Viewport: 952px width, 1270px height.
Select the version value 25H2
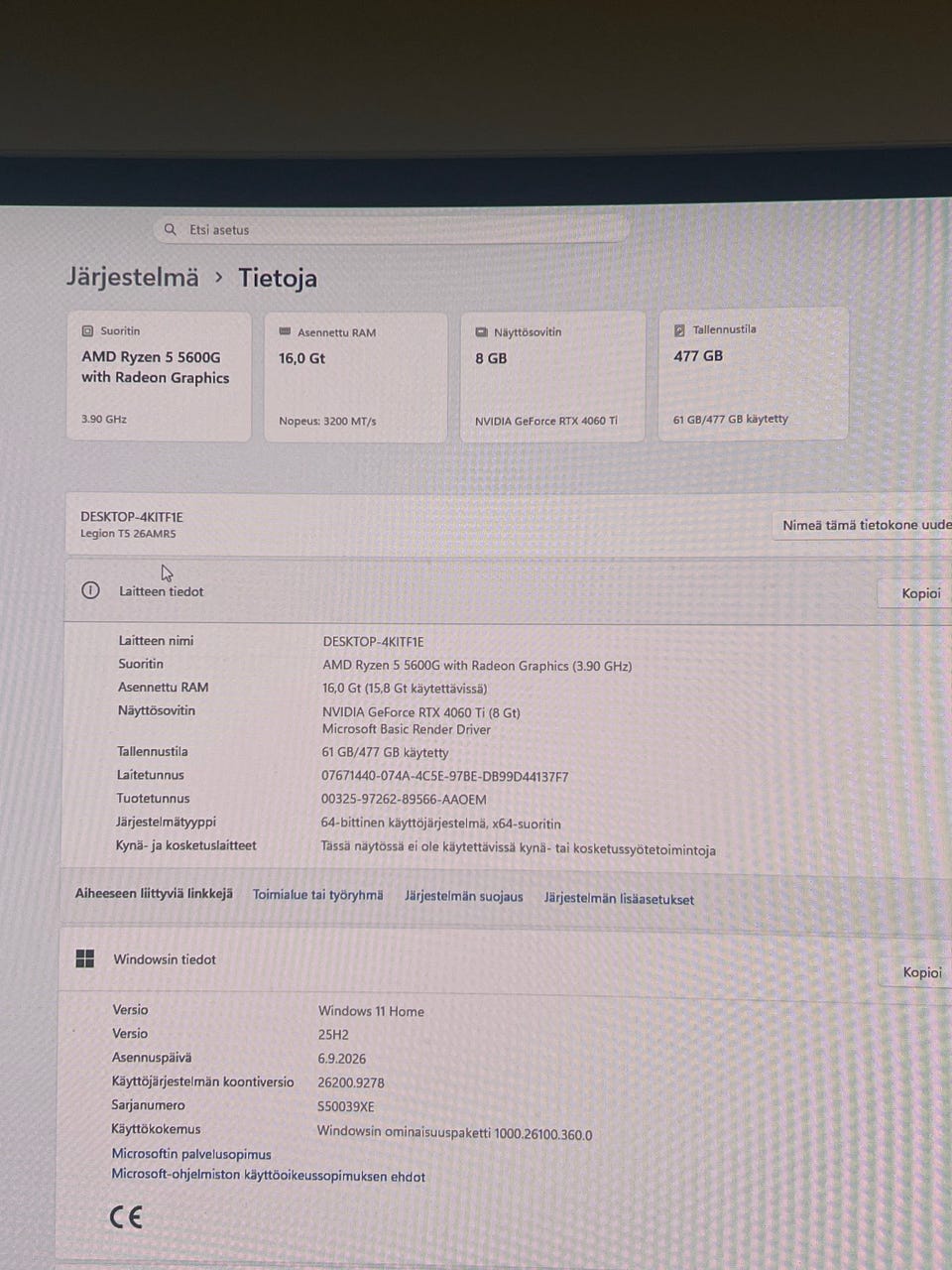pyautogui.click(x=333, y=1035)
